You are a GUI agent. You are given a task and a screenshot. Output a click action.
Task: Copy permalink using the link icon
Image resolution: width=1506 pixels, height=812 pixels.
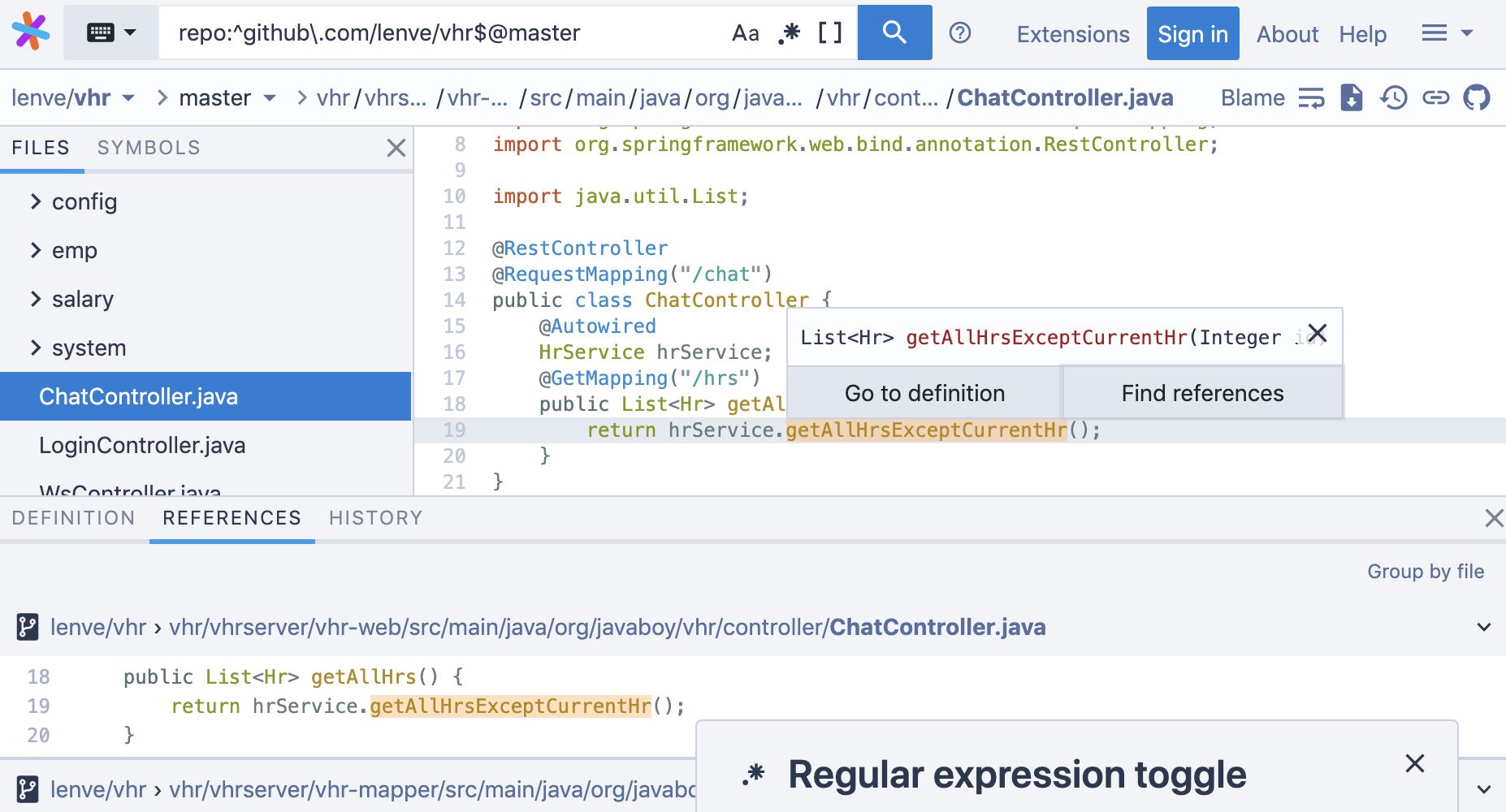[1435, 98]
